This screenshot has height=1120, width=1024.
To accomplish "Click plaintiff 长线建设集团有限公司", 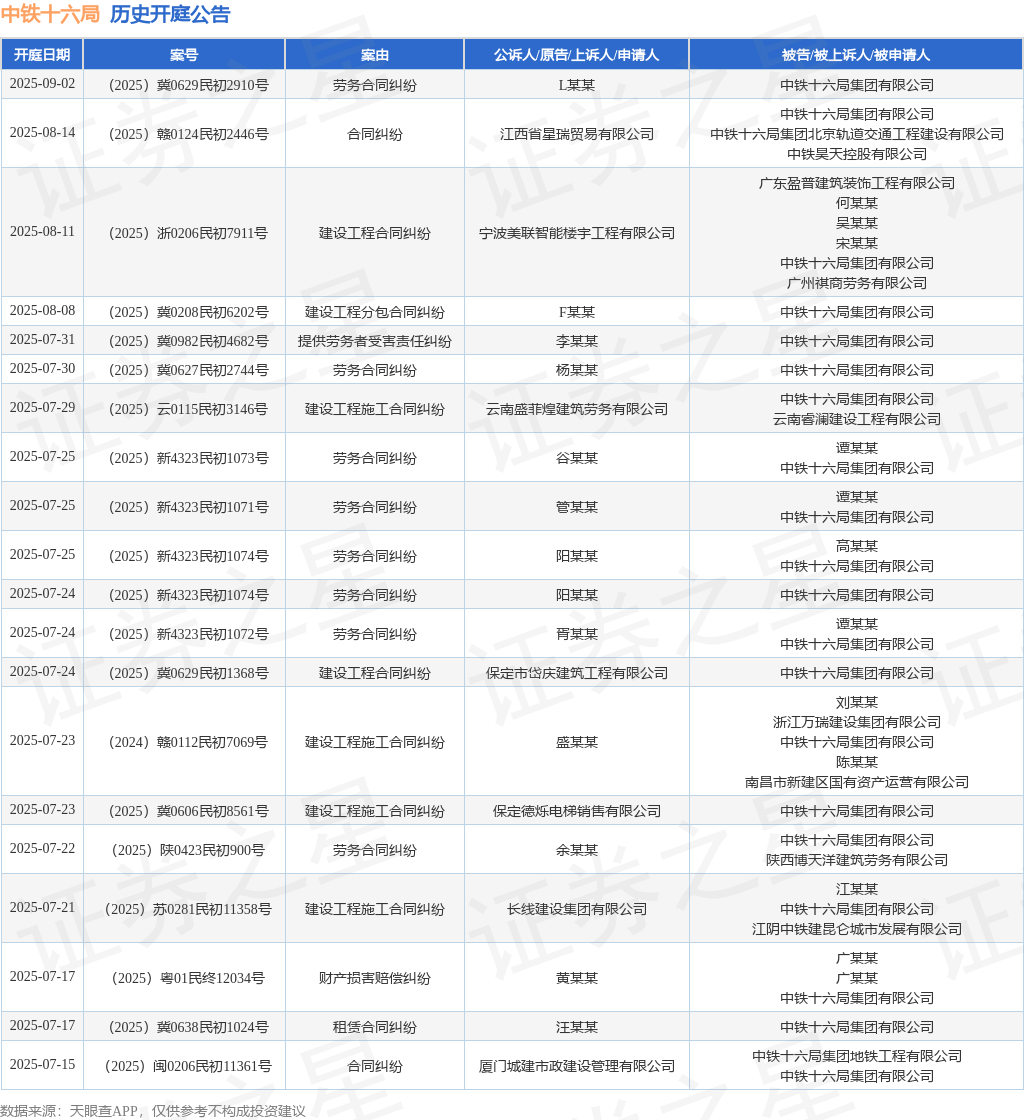I will click(576, 909).
